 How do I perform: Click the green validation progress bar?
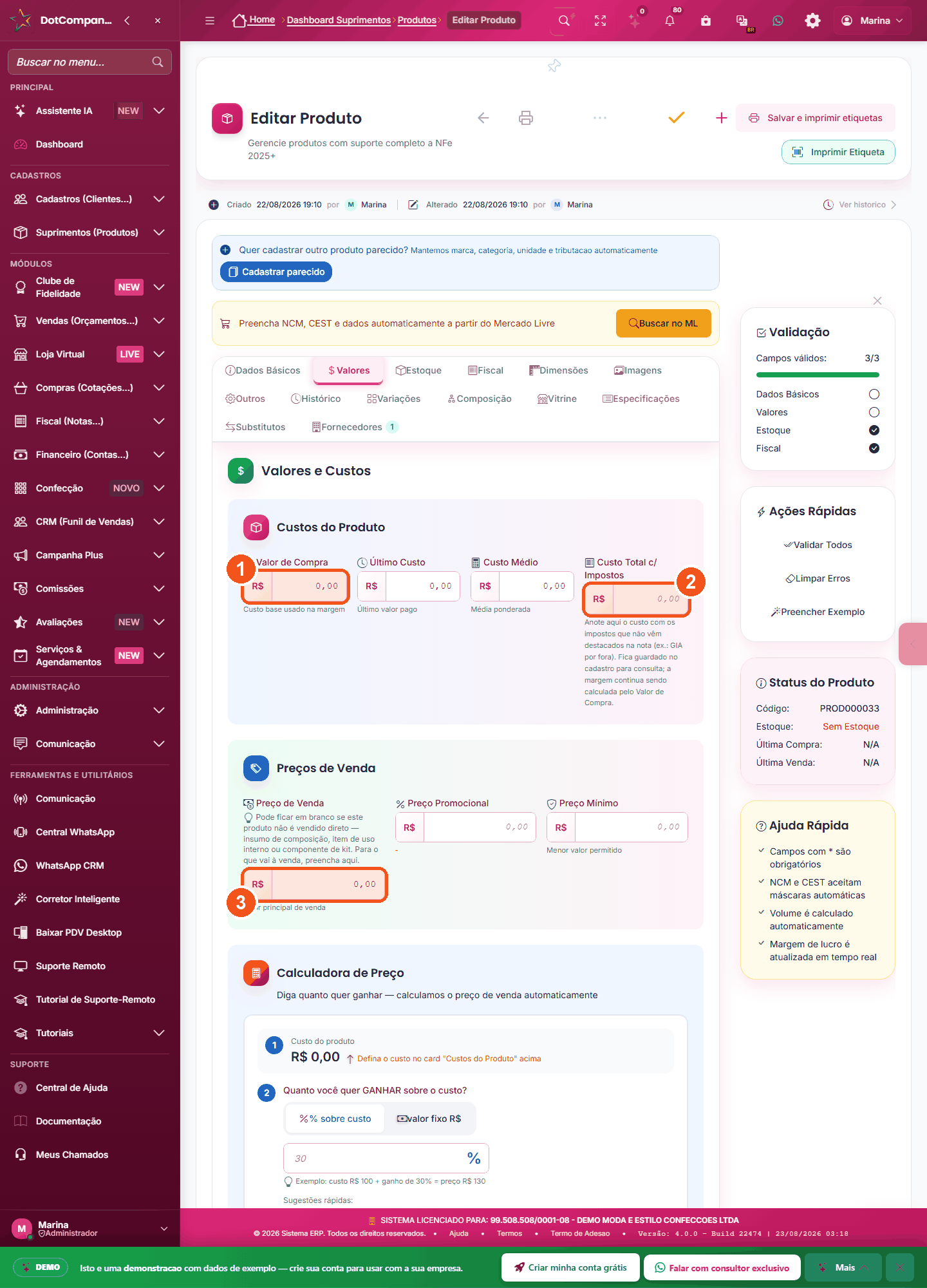pyautogui.click(x=818, y=375)
